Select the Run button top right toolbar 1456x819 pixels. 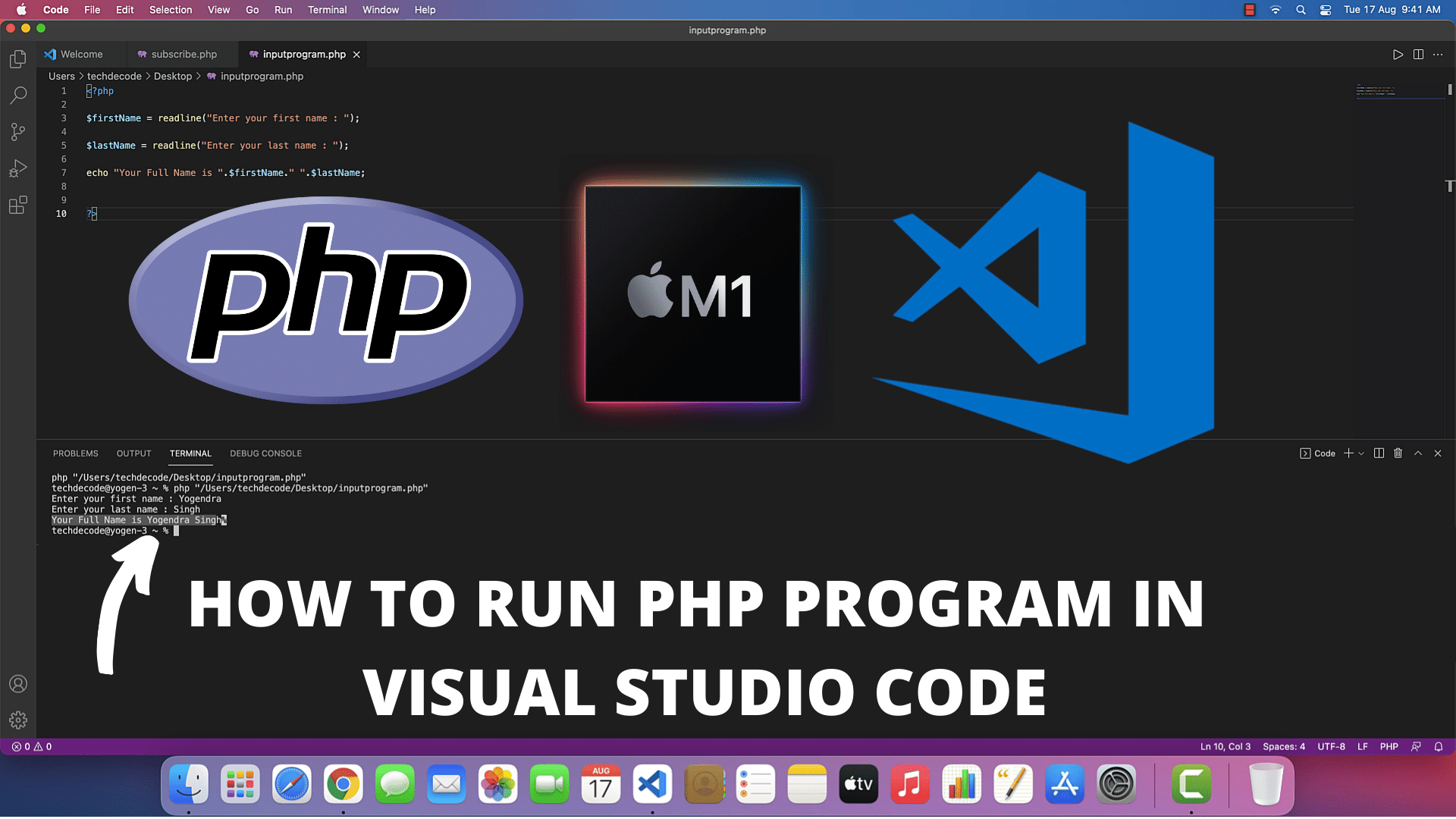[x=1398, y=54]
